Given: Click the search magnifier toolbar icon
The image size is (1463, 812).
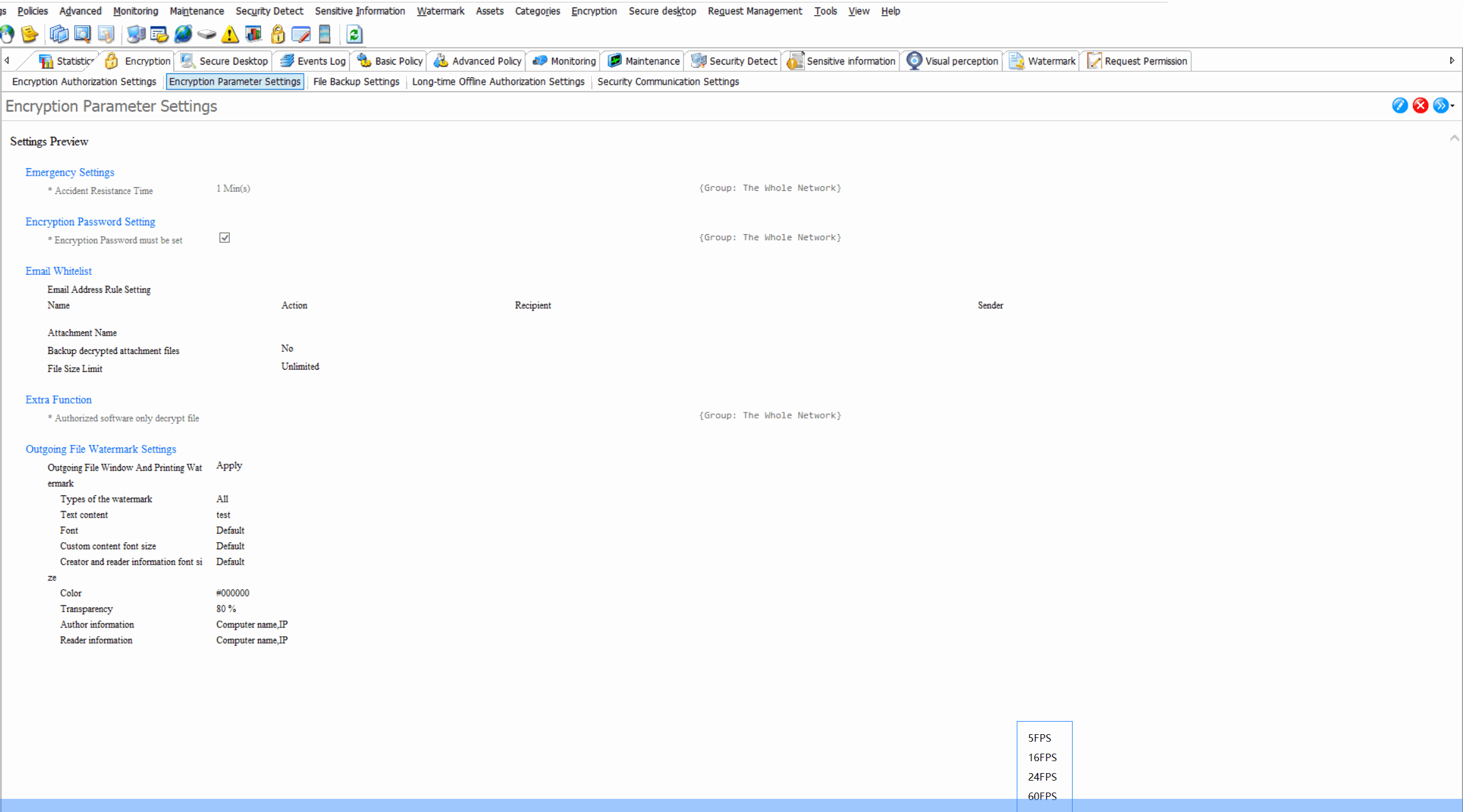Looking at the screenshot, I should pos(82,35).
